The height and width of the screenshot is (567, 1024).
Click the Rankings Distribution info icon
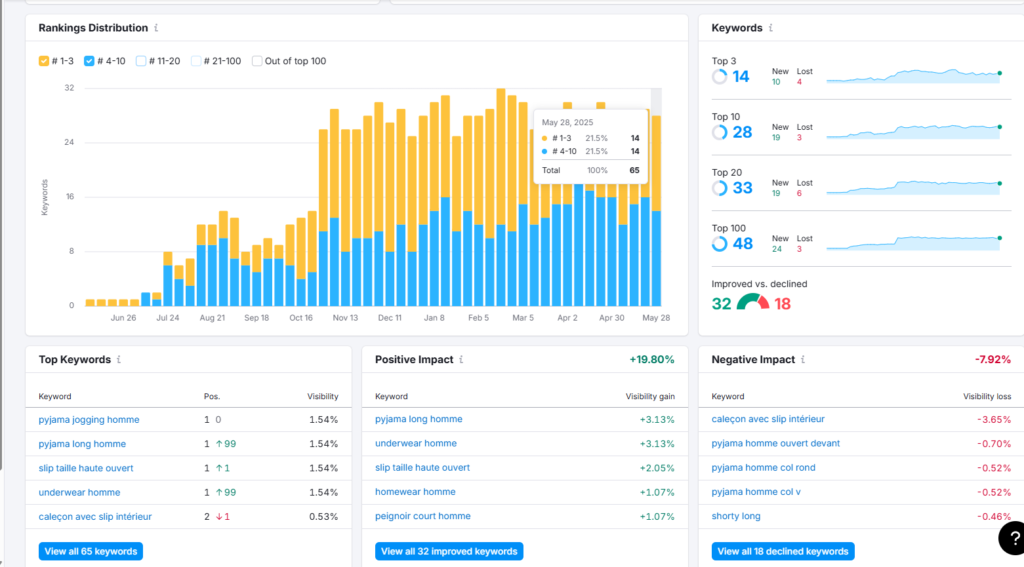(156, 28)
